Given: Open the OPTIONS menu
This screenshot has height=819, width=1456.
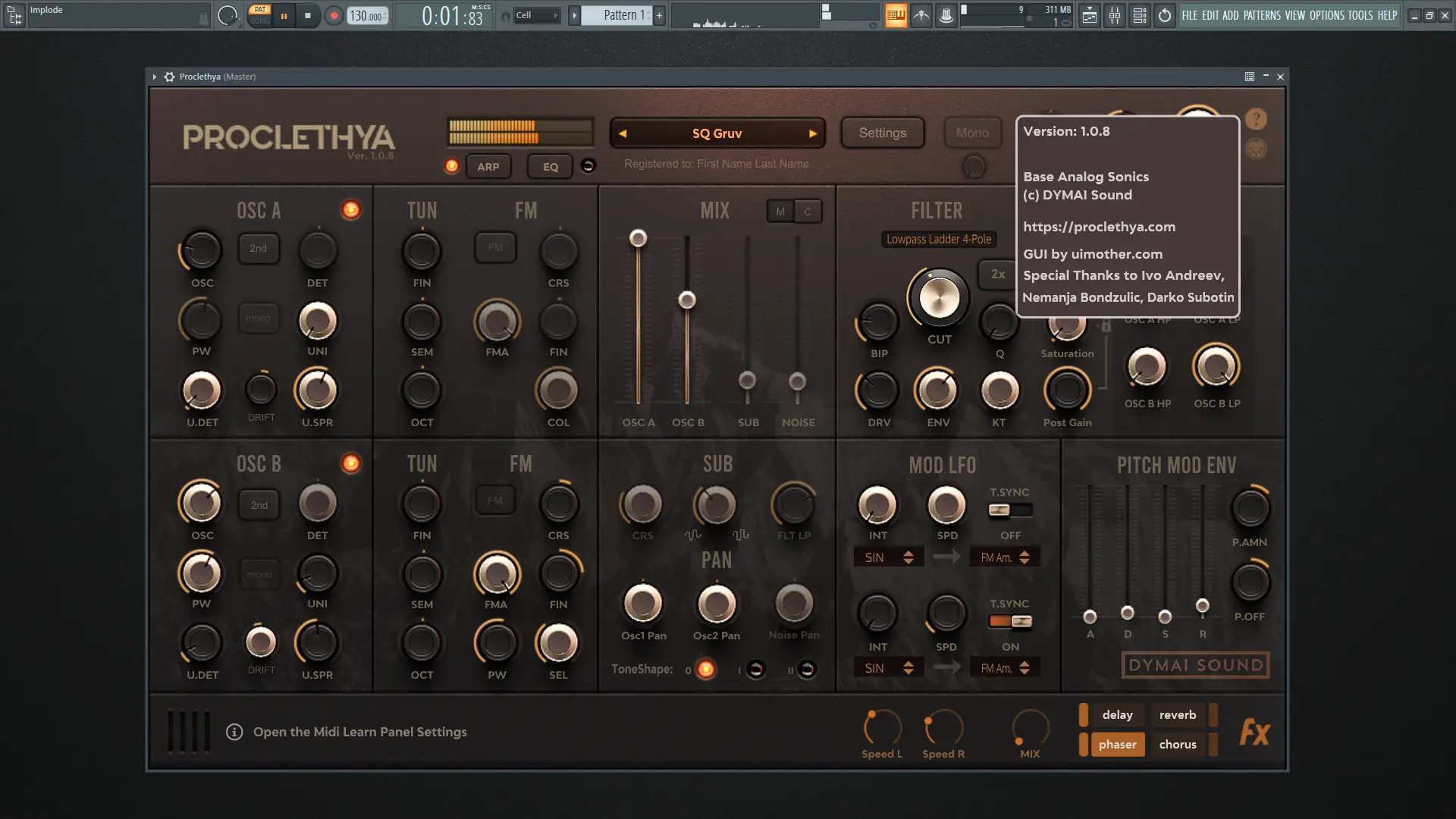Looking at the screenshot, I should (1326, 15).
